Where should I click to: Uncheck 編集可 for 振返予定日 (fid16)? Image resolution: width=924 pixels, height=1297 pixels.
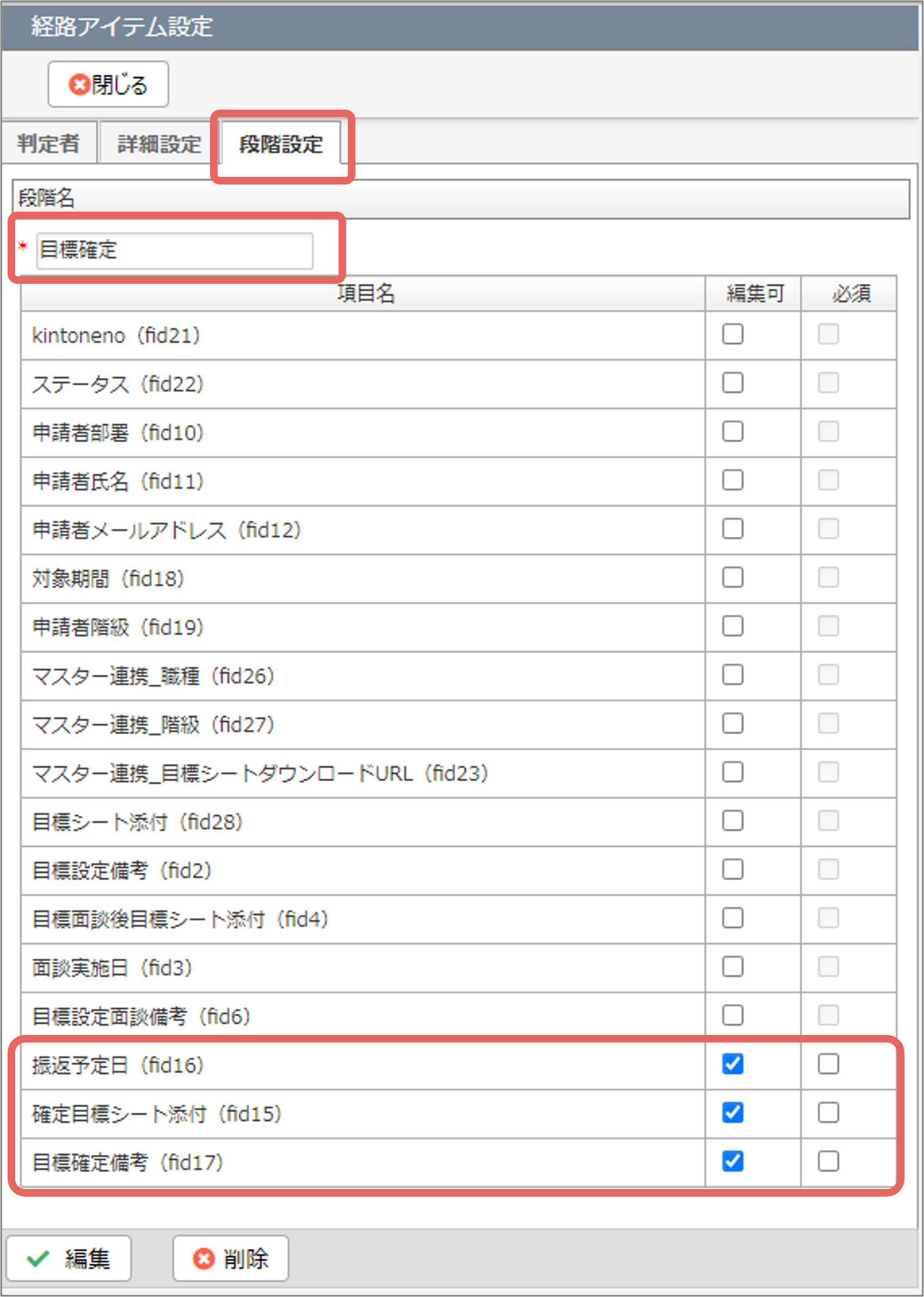pos(732,1064)
